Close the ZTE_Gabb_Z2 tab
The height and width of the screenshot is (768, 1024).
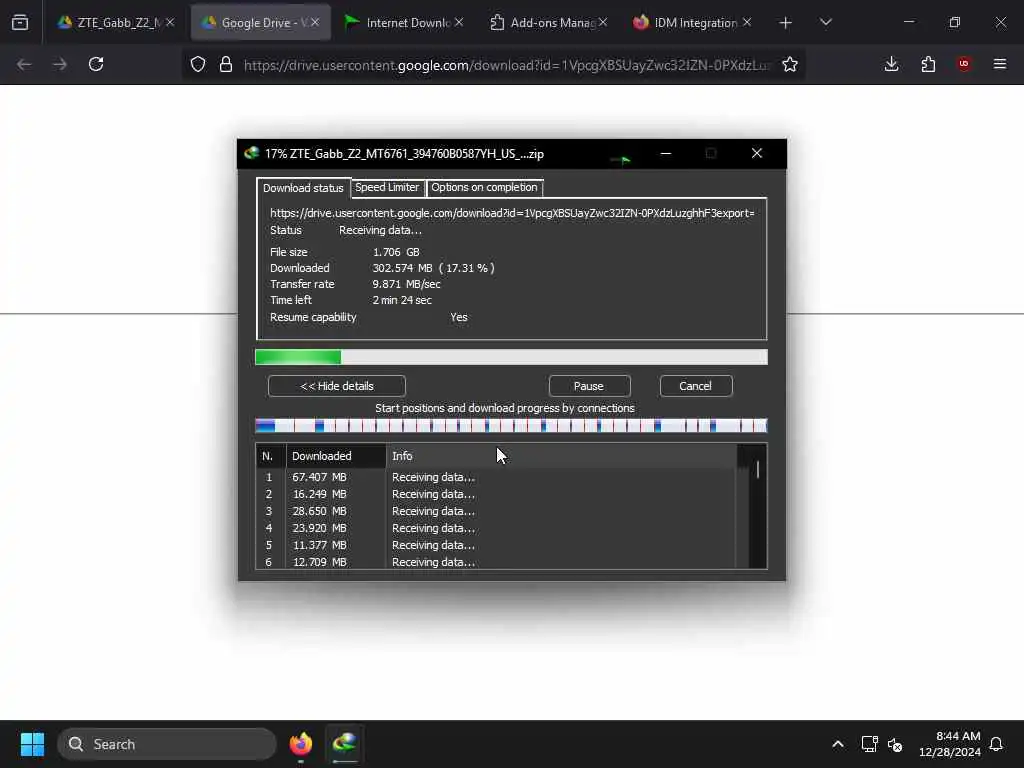[x=170, y=23]
